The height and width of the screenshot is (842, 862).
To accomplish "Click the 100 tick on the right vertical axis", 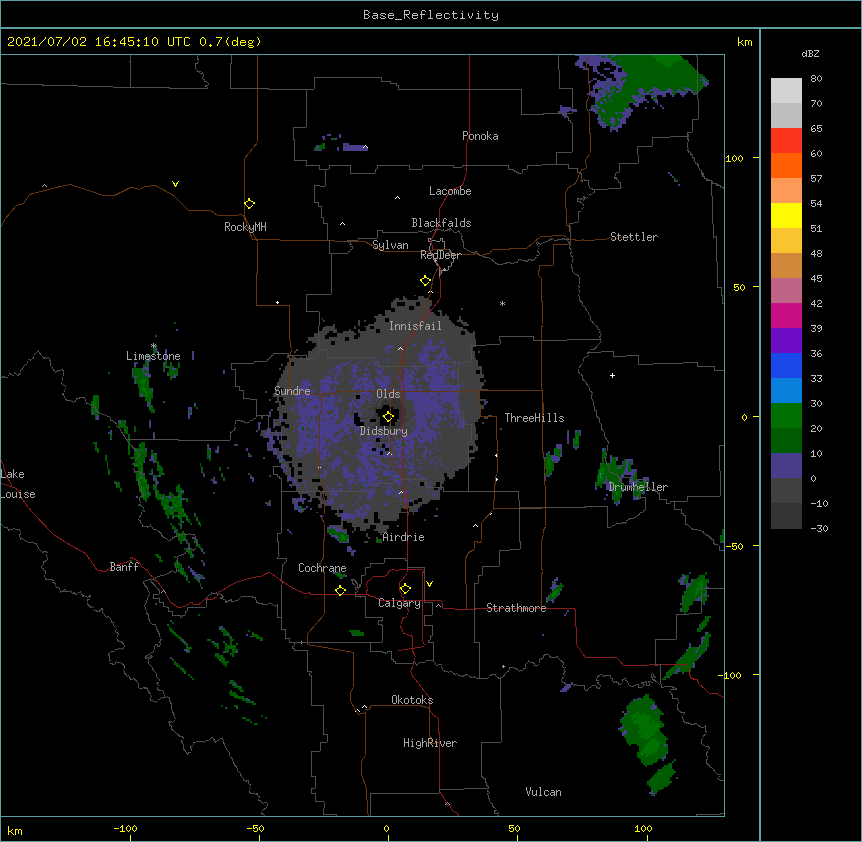I will pyautogui.click(x=734, y=158).
